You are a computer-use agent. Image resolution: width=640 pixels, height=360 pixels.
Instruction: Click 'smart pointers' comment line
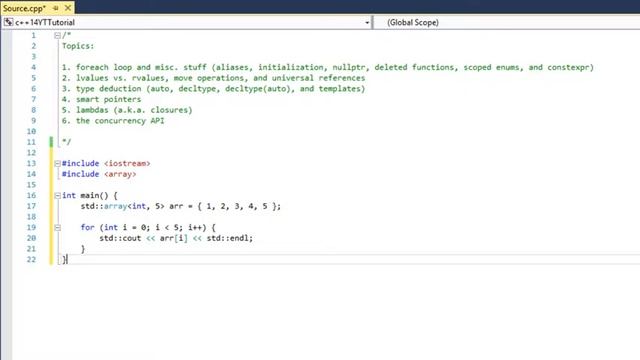point(101,99)
